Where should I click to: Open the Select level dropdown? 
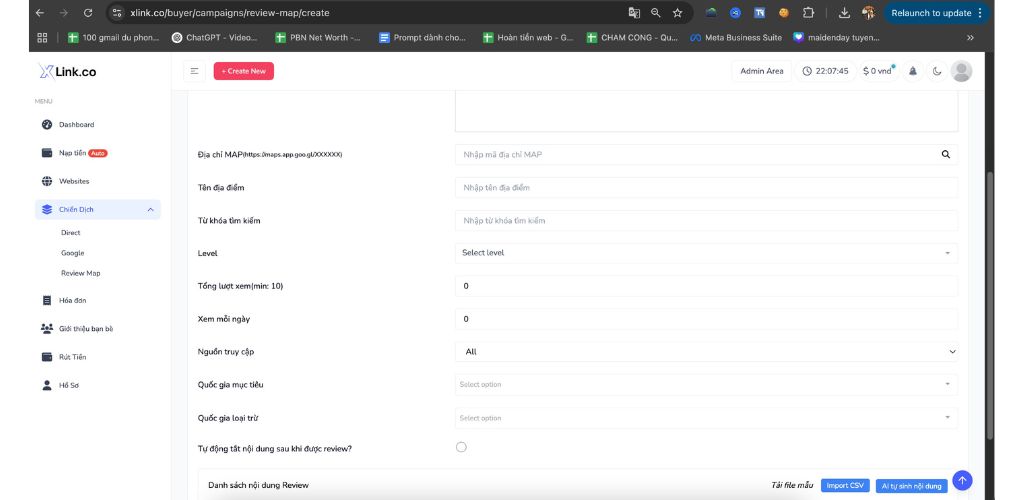[706, 253]
